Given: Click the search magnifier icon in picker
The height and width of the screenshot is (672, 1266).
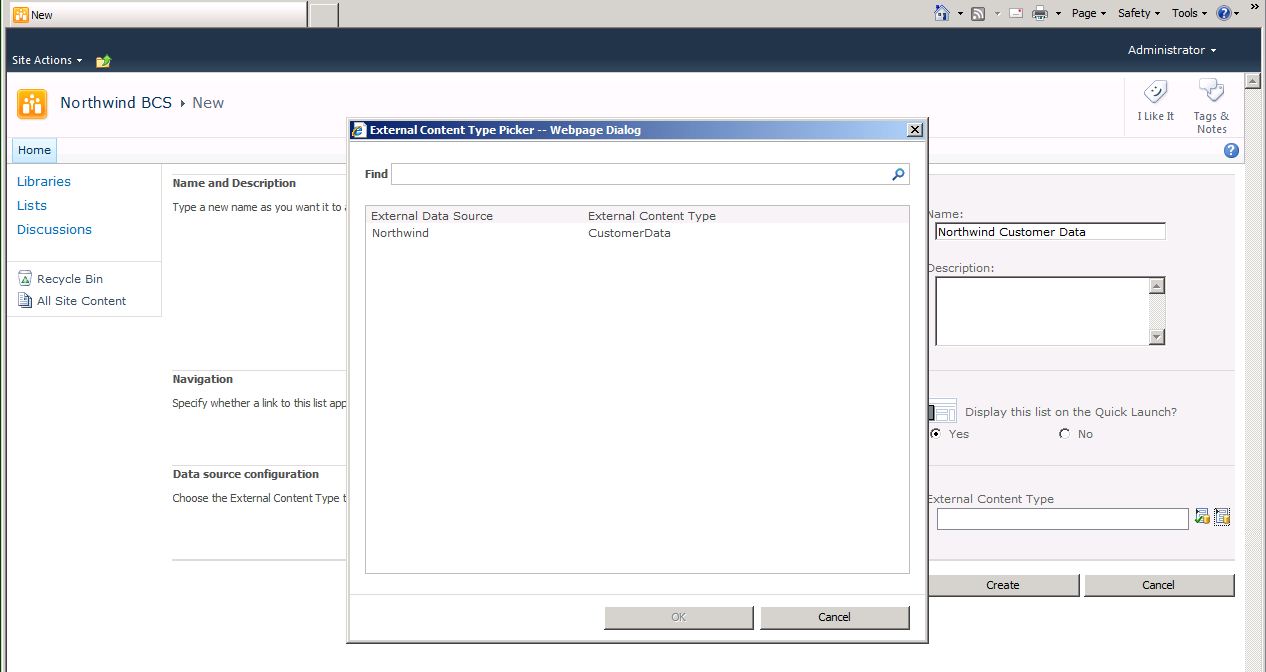Looking at the screenshot, I should coord(898,174).
